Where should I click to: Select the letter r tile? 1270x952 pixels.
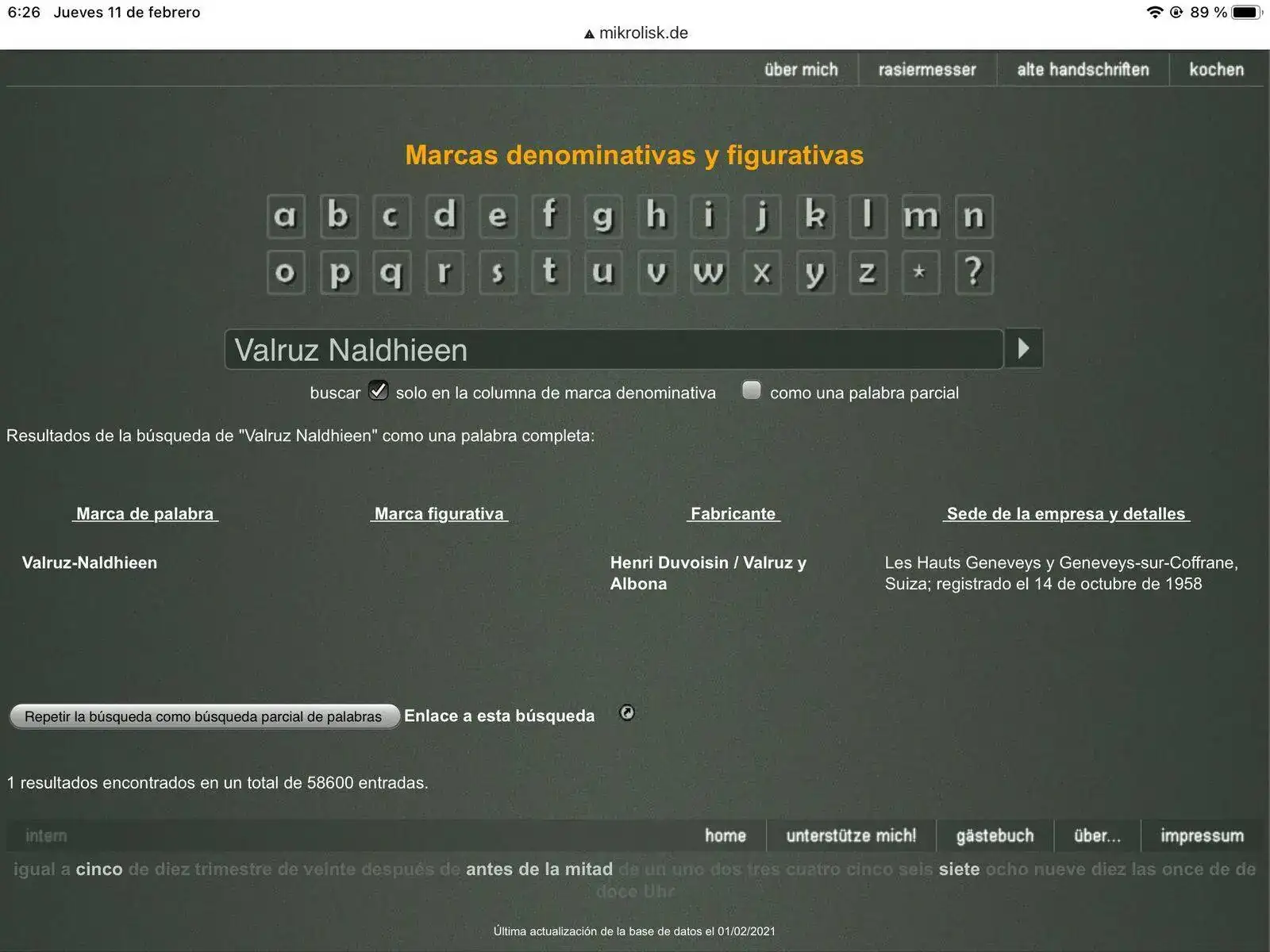[444, 273]
